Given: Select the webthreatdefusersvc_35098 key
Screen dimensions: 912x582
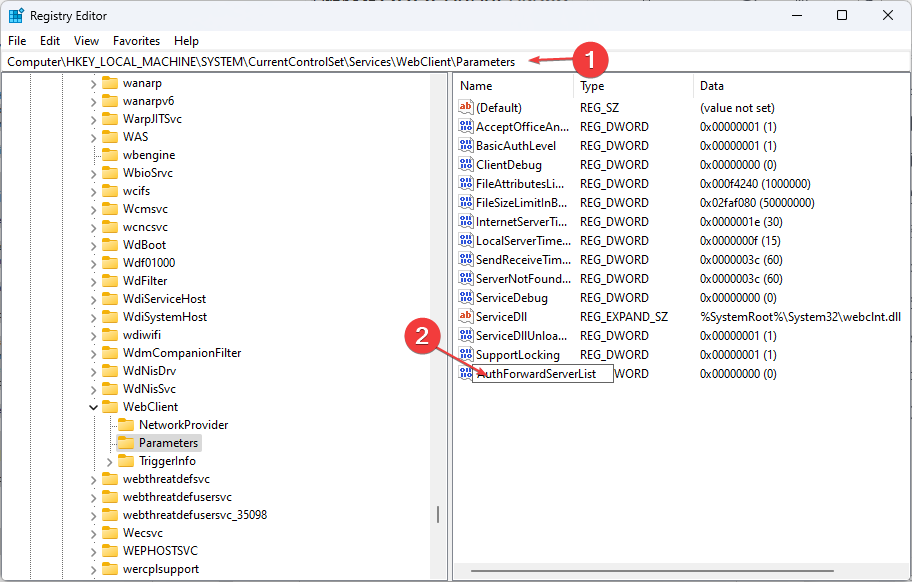Looking at the screenshot, I should pos(195,515).
